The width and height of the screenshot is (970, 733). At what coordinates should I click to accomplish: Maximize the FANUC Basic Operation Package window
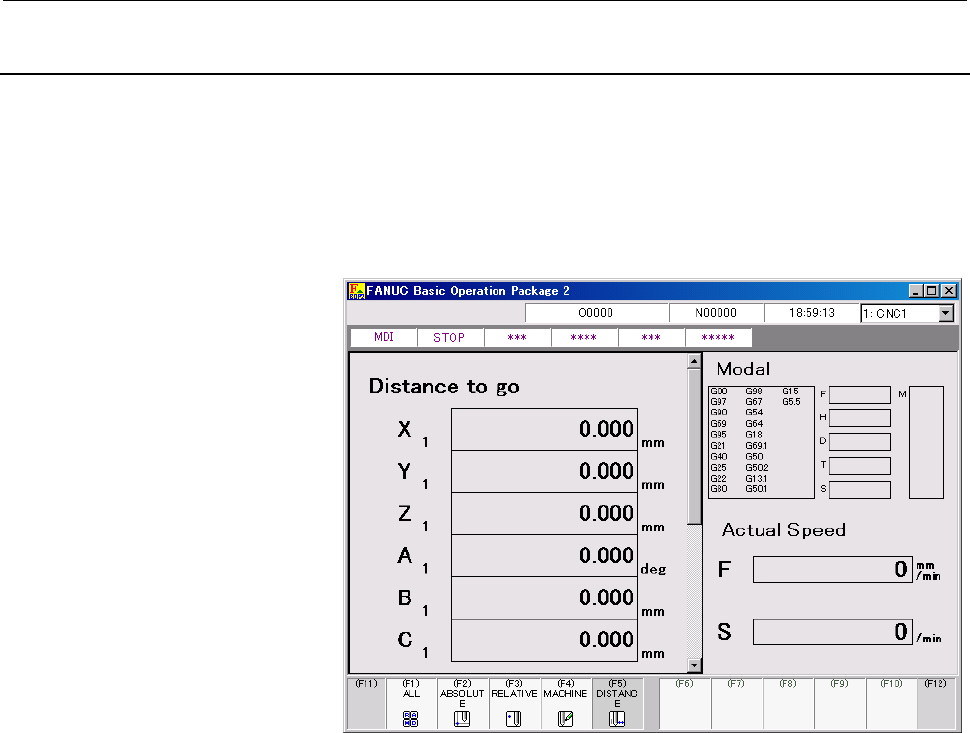pos(932,291)
